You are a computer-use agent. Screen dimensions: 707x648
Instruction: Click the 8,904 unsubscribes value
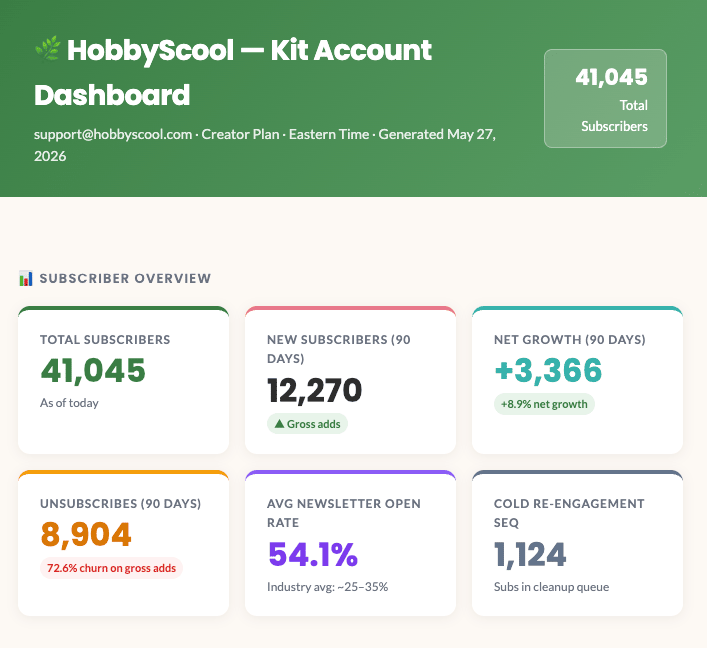click(x=86, y=534)
